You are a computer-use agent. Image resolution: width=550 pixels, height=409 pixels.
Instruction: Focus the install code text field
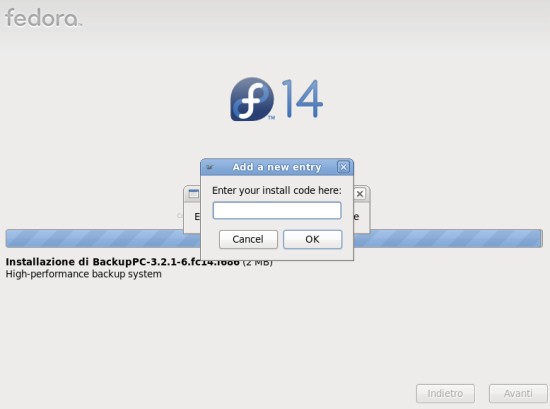point(277,210)
